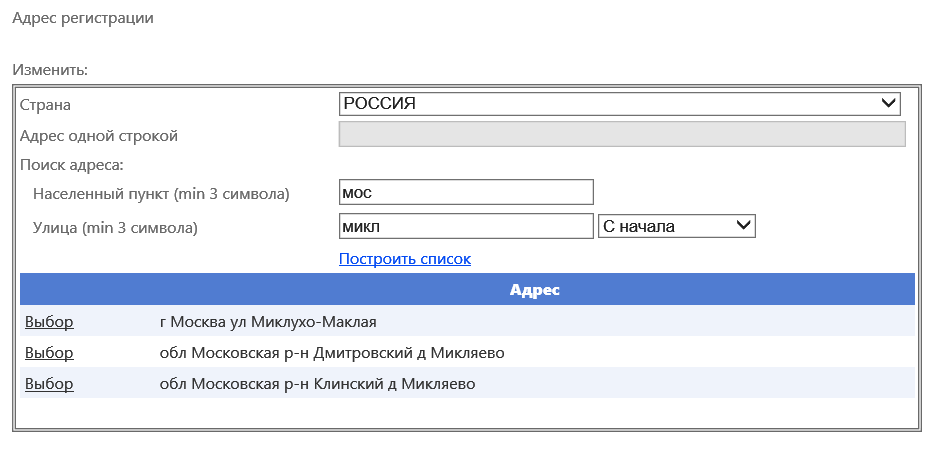Screen dimensions: 939x449
Task: Click the 'Поиск адреса:' section label
Action: tap(71, 165)
